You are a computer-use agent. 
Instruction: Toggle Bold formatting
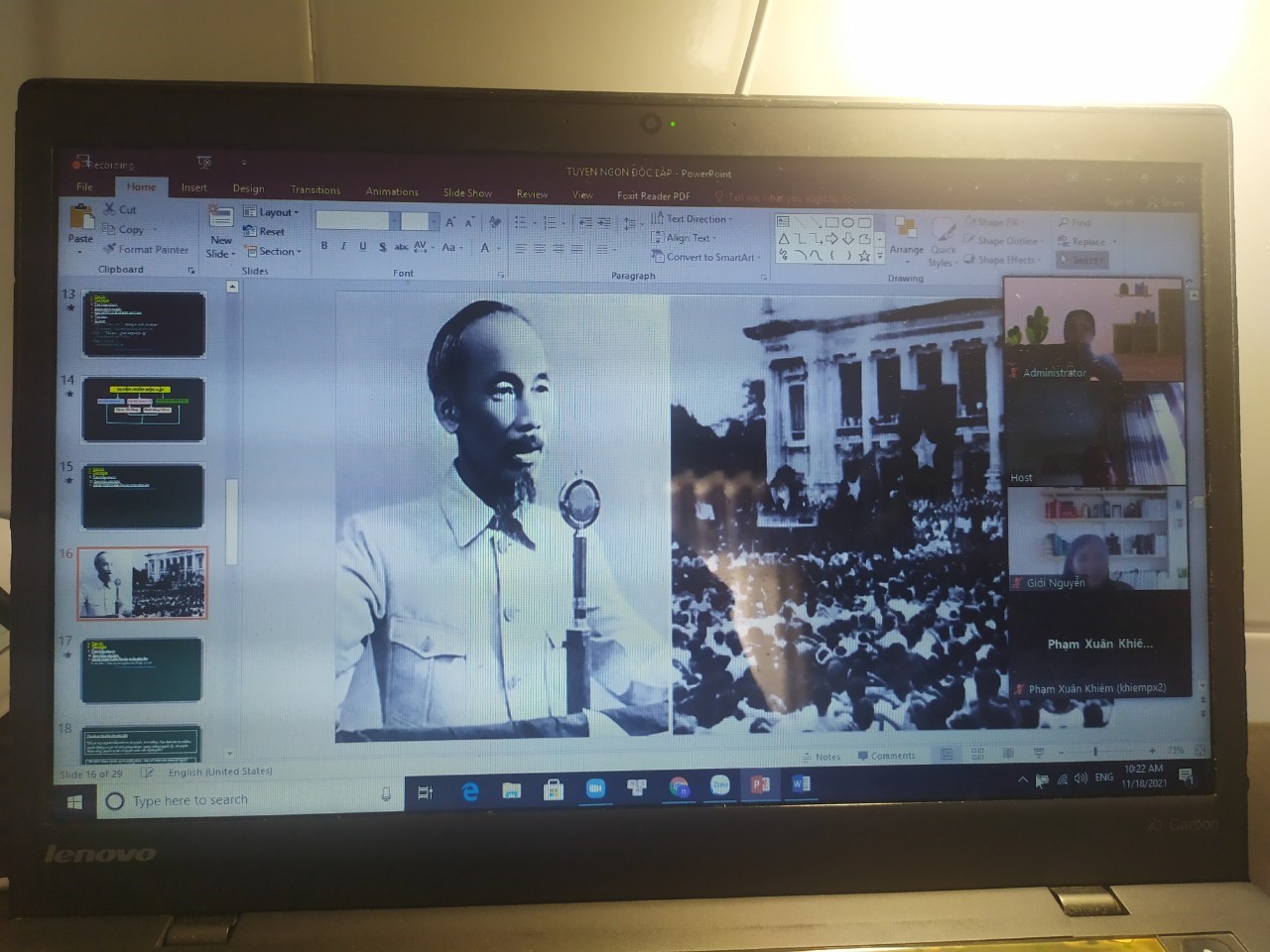click(x=324, y=246)
